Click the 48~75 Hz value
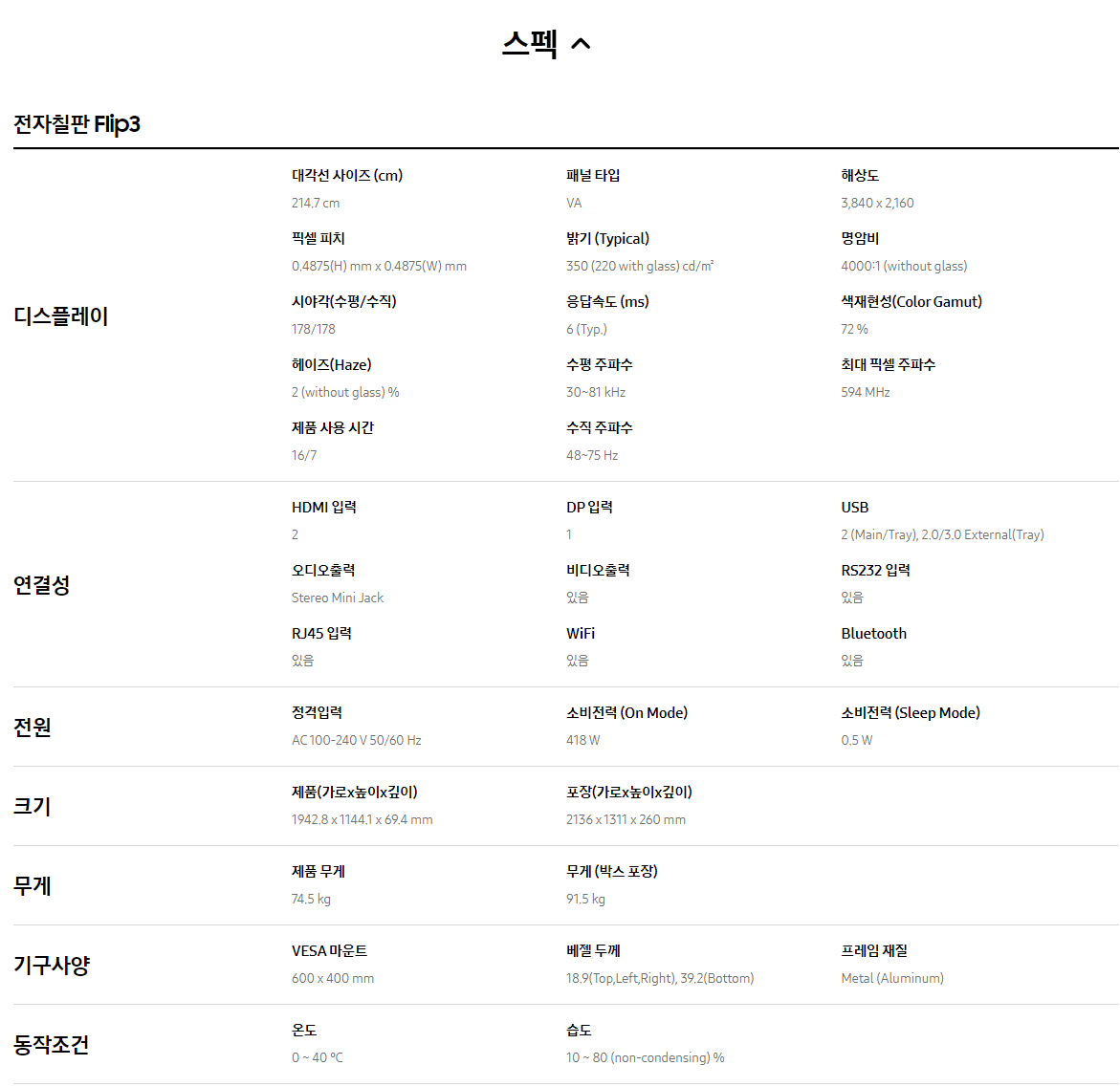Image resolution: width=1120 pixels, height=1087 pixels. (592, 455)
